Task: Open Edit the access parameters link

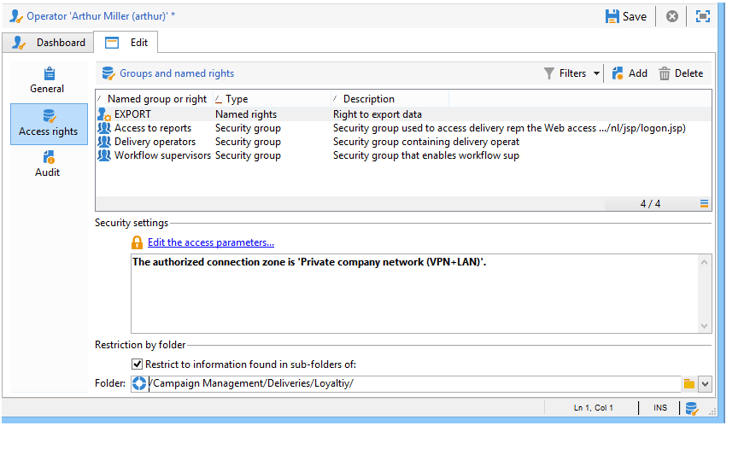Action: tap(211, 242)
